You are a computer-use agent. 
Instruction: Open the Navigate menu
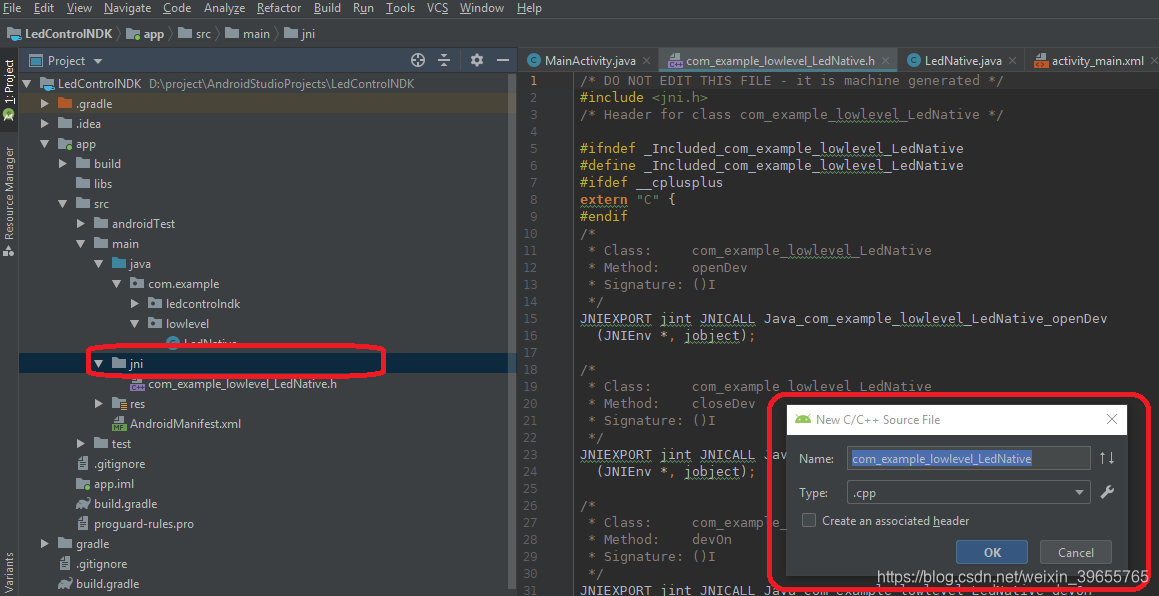127,8
